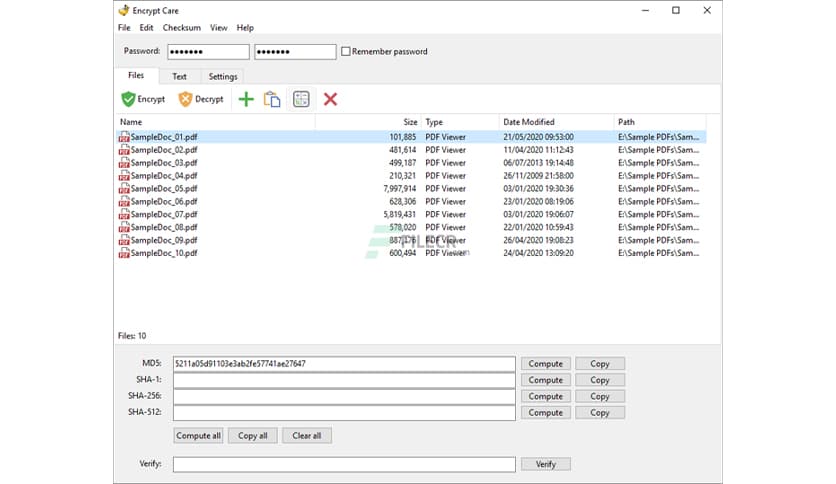Sort by the Name column header
Viewport: 836px width, 484px height.
point(215,122)
